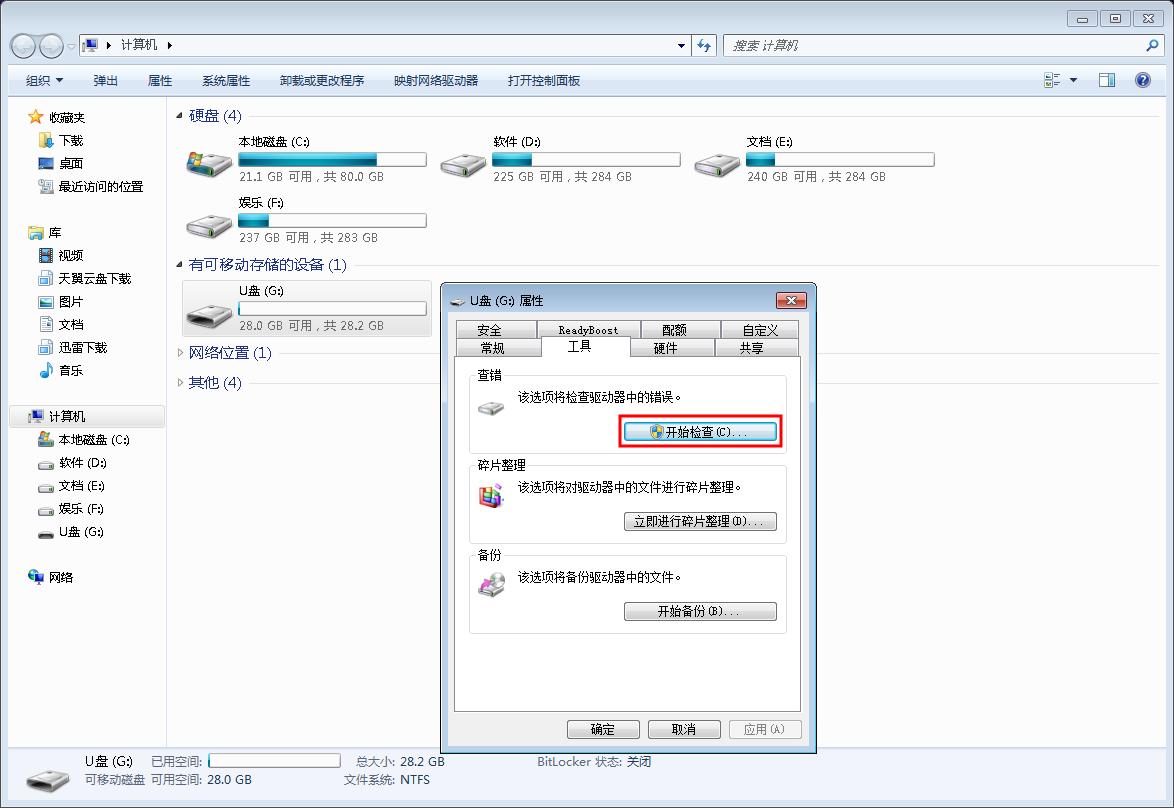
Task: Click the 立即进行碎片整理(D) button
Action: 700,521
